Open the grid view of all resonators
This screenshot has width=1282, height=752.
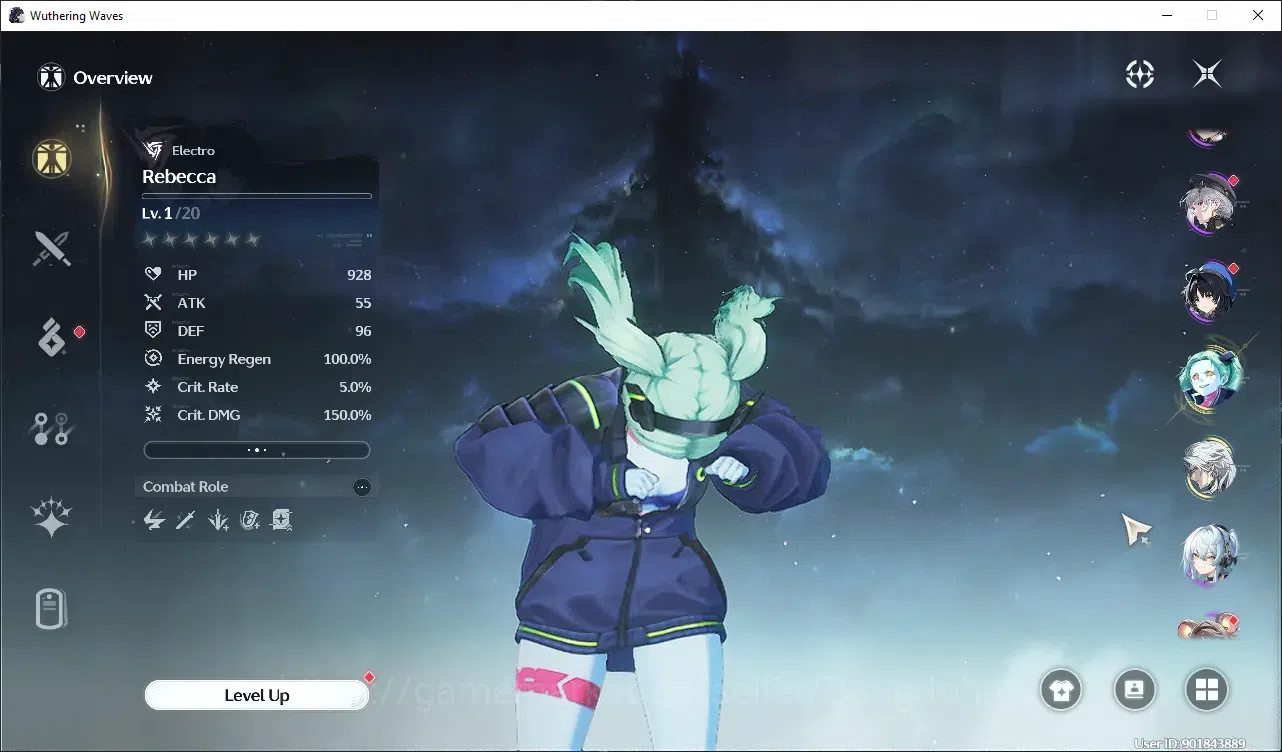[1207, 689]
